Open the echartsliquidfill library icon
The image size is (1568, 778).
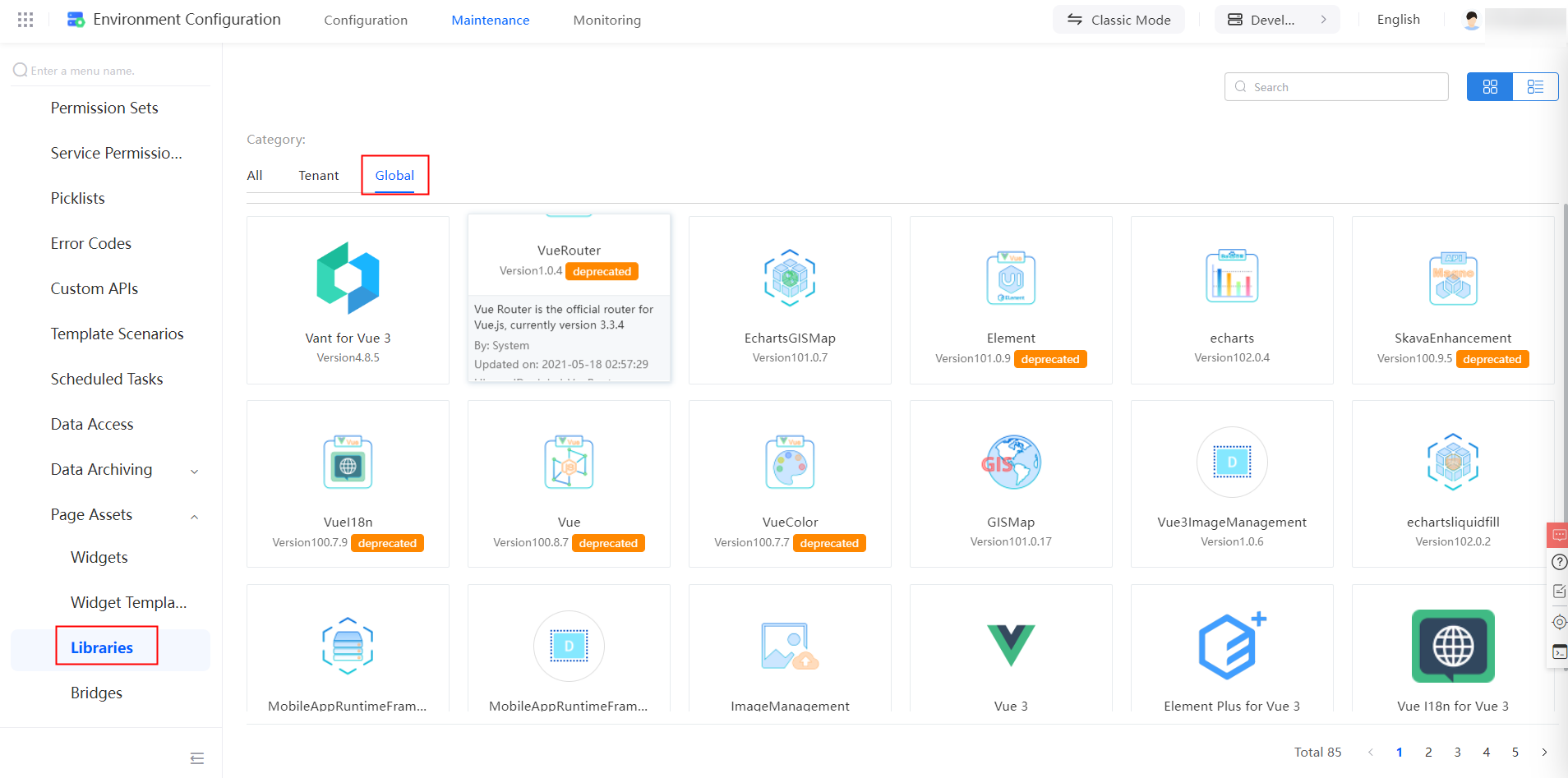pos(1453,462)
